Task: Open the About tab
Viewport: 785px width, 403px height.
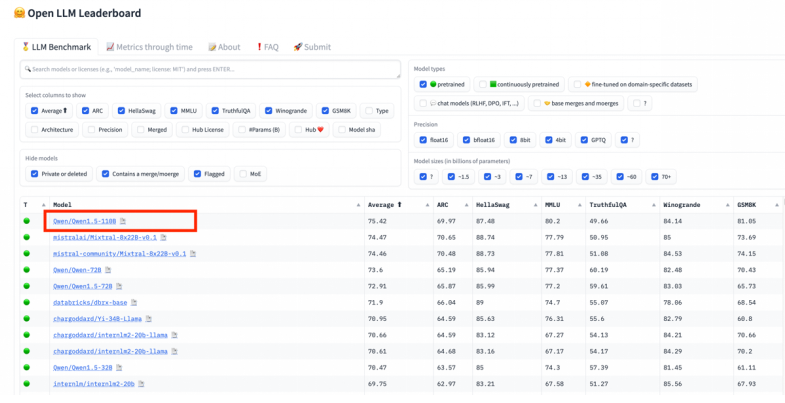Action: [x=224, y=47]
